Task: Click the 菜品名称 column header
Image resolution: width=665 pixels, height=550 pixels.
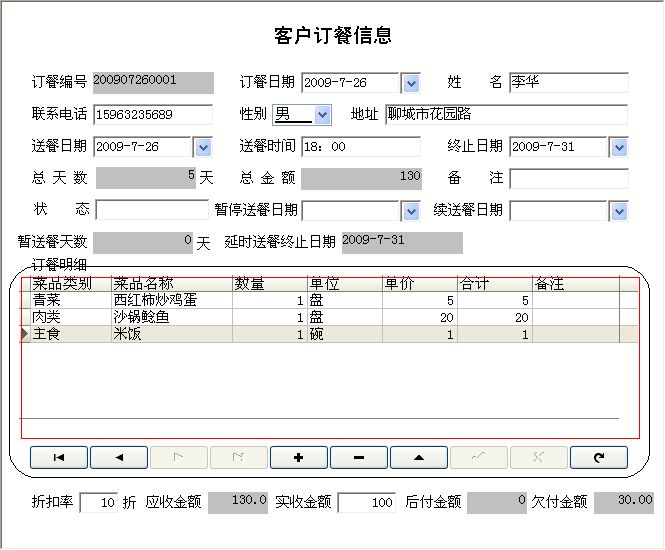Action: (x=172, y=284)
